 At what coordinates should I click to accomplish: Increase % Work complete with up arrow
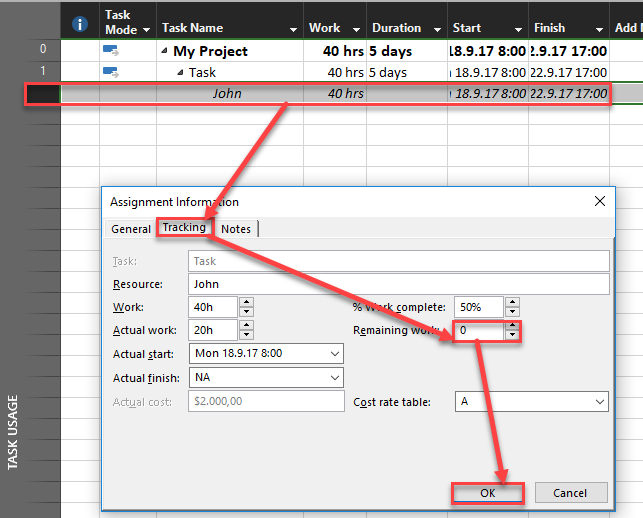click(x=513, y=301)
